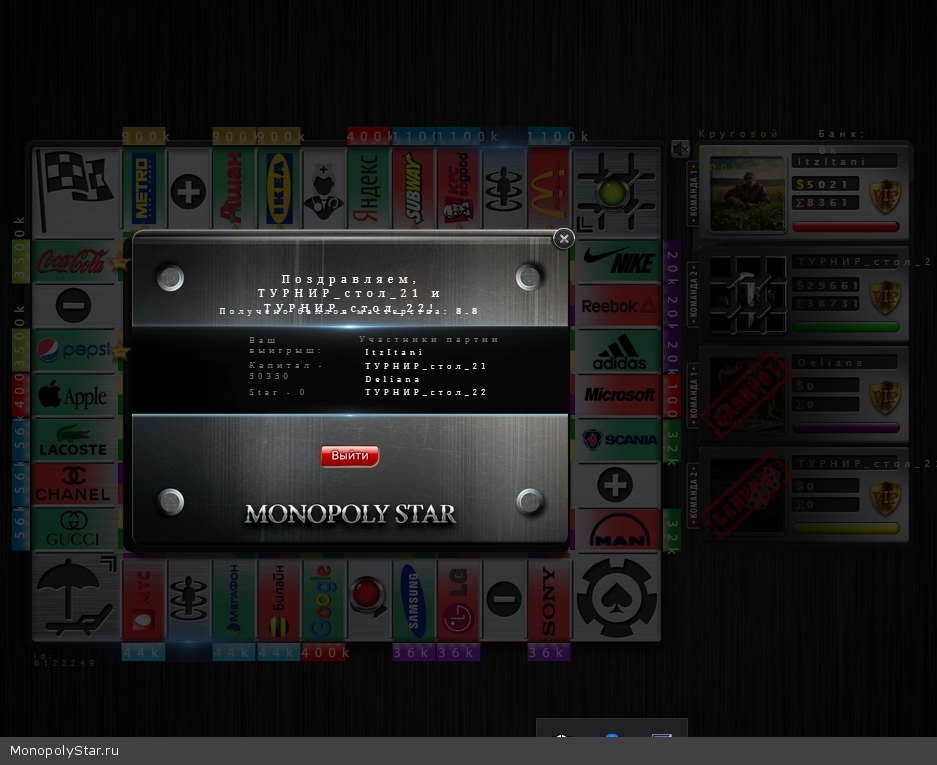Click the Yandex property cell
This screenshot has width=937, height=765.
coord(368,188)
